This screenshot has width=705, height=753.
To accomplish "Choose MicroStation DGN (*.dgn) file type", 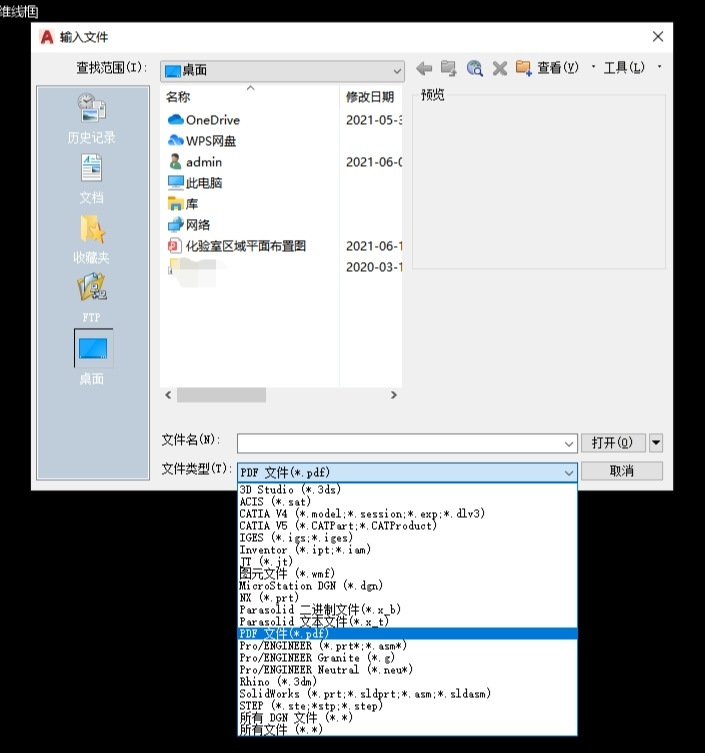I will (407, 586).
